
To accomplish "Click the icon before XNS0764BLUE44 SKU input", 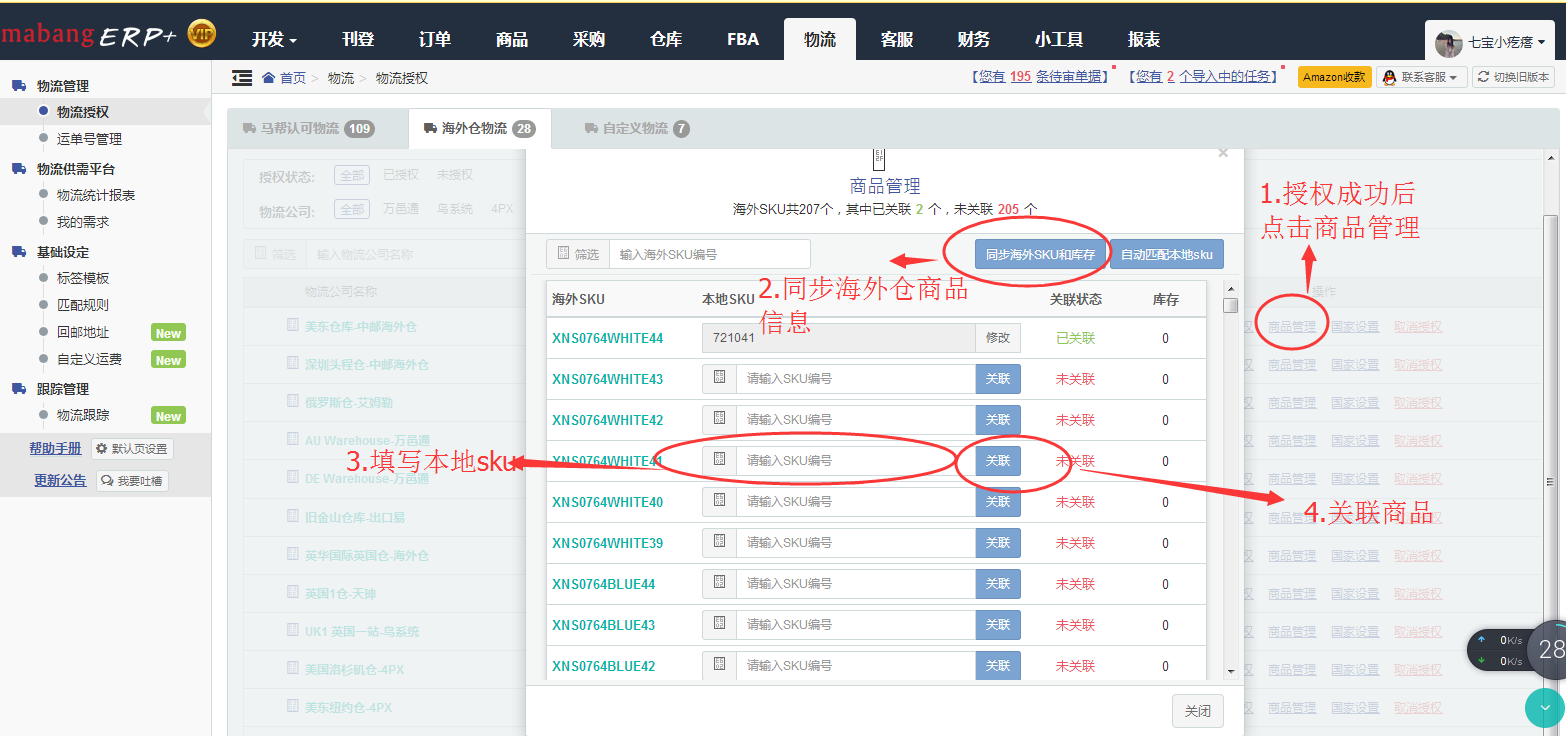I will [x=719, y=584].
